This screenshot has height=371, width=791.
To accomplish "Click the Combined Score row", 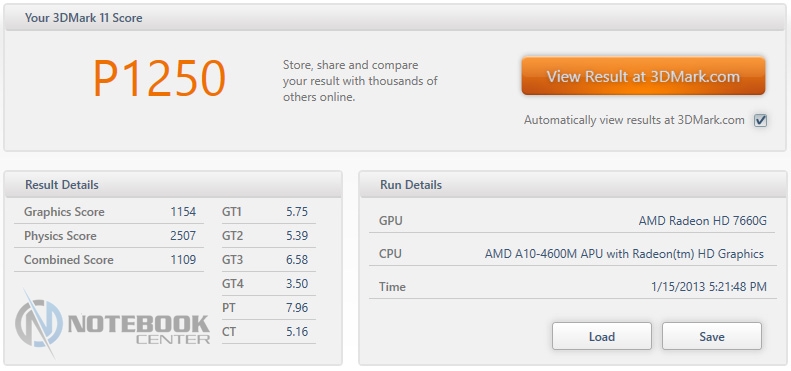I will click(x=109, y=260).
